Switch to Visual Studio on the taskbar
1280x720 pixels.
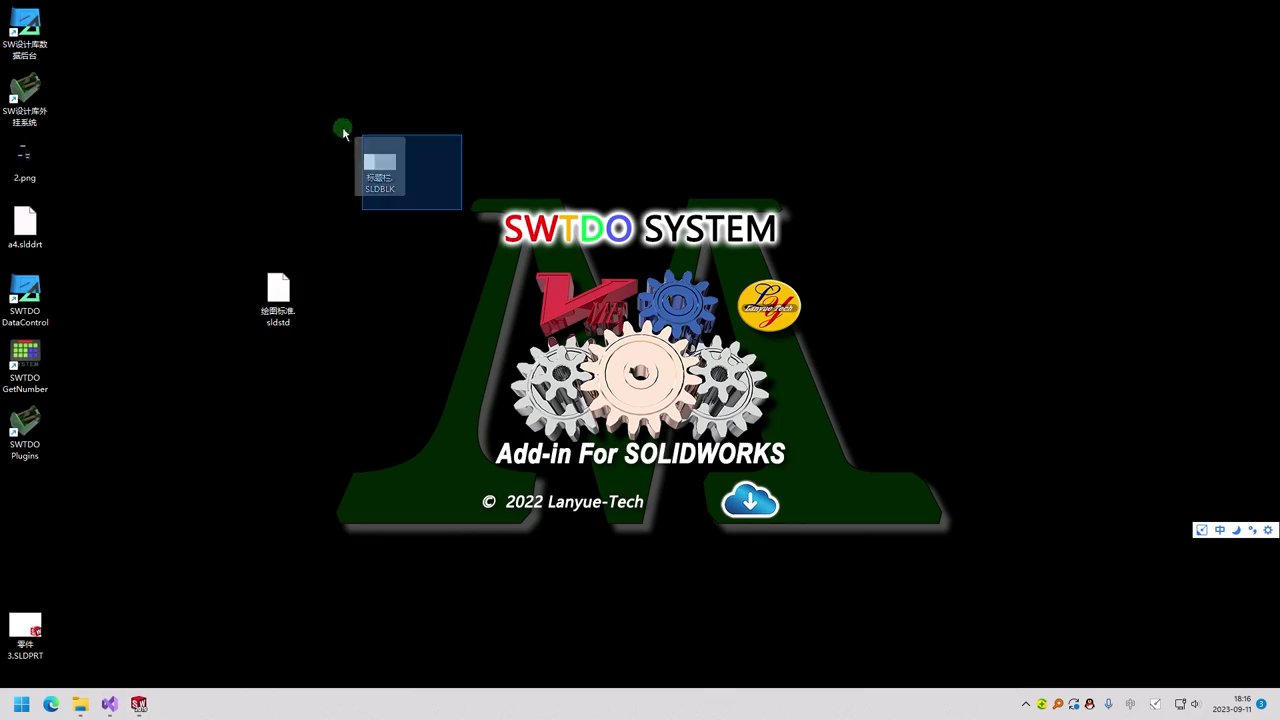coord(110,704)
